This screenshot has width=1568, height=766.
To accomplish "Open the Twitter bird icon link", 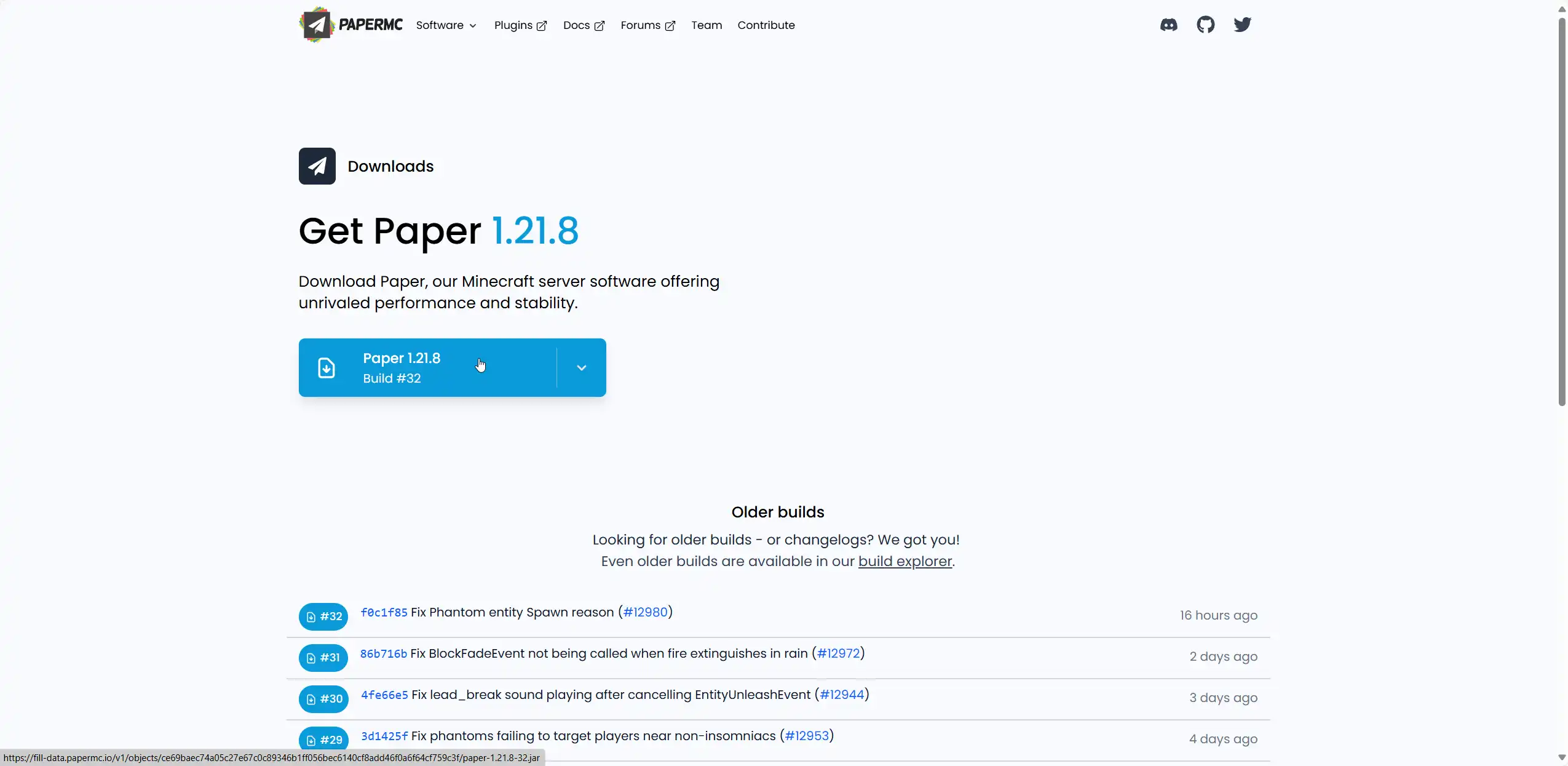I will [1242, 25].
